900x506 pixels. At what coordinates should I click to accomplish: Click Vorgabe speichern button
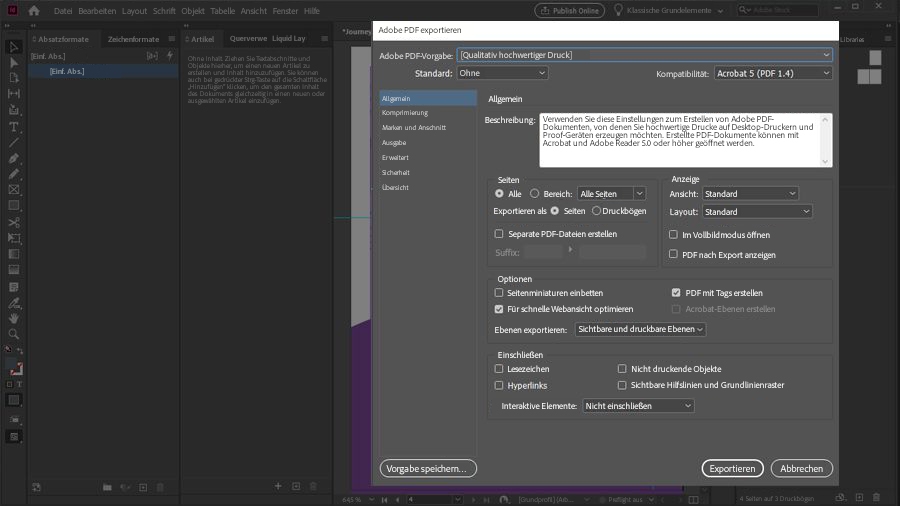pyautogui.click(x=428, y=468)
